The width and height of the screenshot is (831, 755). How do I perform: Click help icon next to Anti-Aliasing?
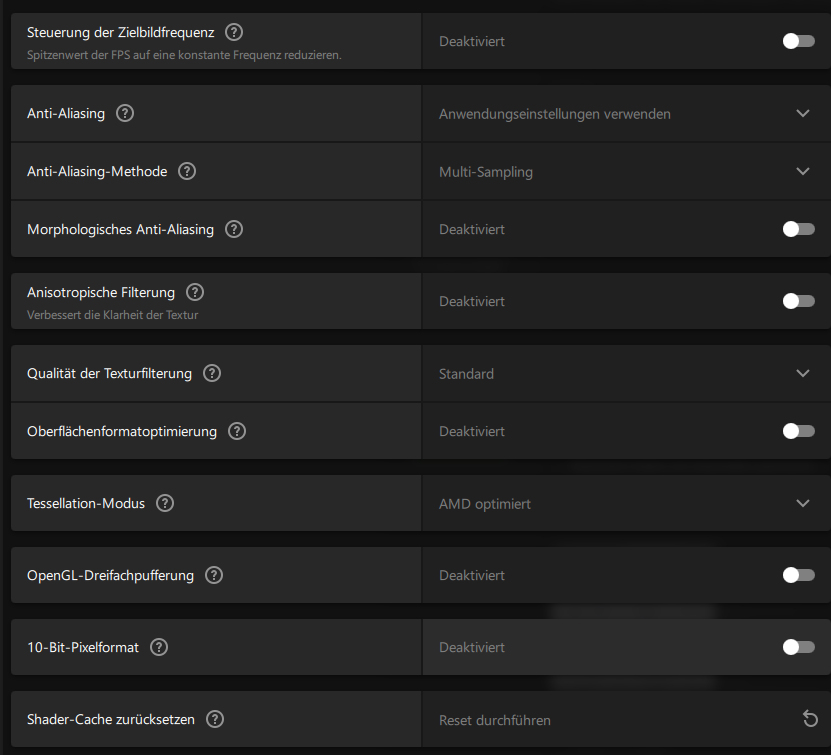125,113
